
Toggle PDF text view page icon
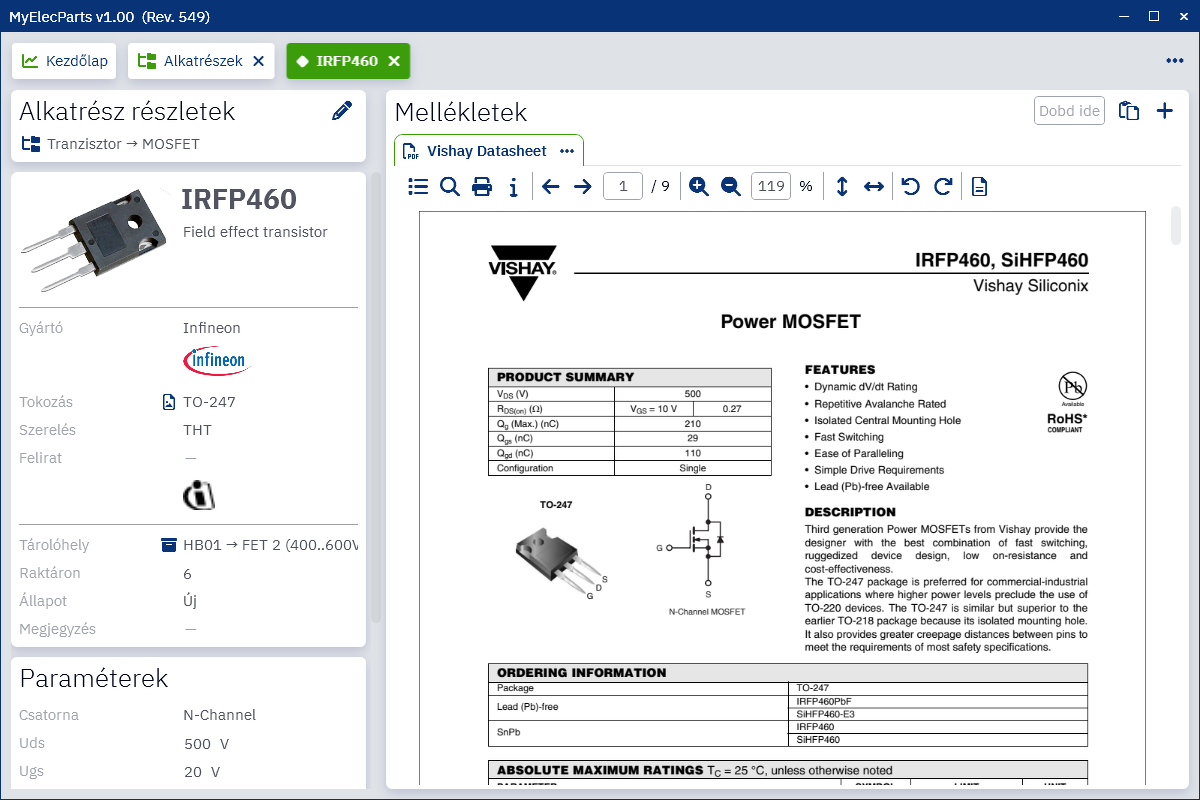coord(979,186)
